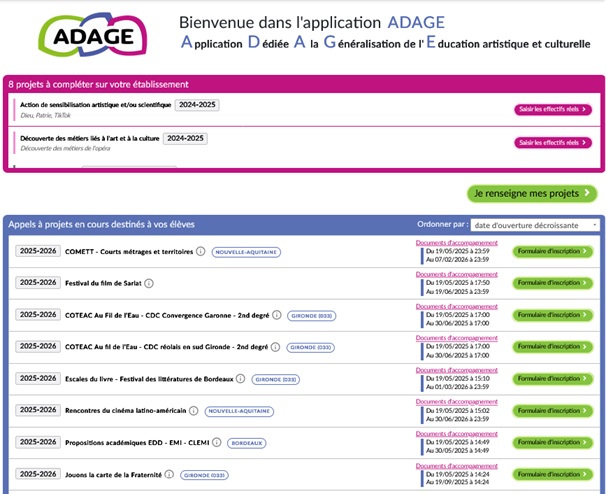The height and width of the screenshot is (494, 606).
Task: Open Documents d'accompagnement for COTEAC réolais
Action: click(456, 338)
